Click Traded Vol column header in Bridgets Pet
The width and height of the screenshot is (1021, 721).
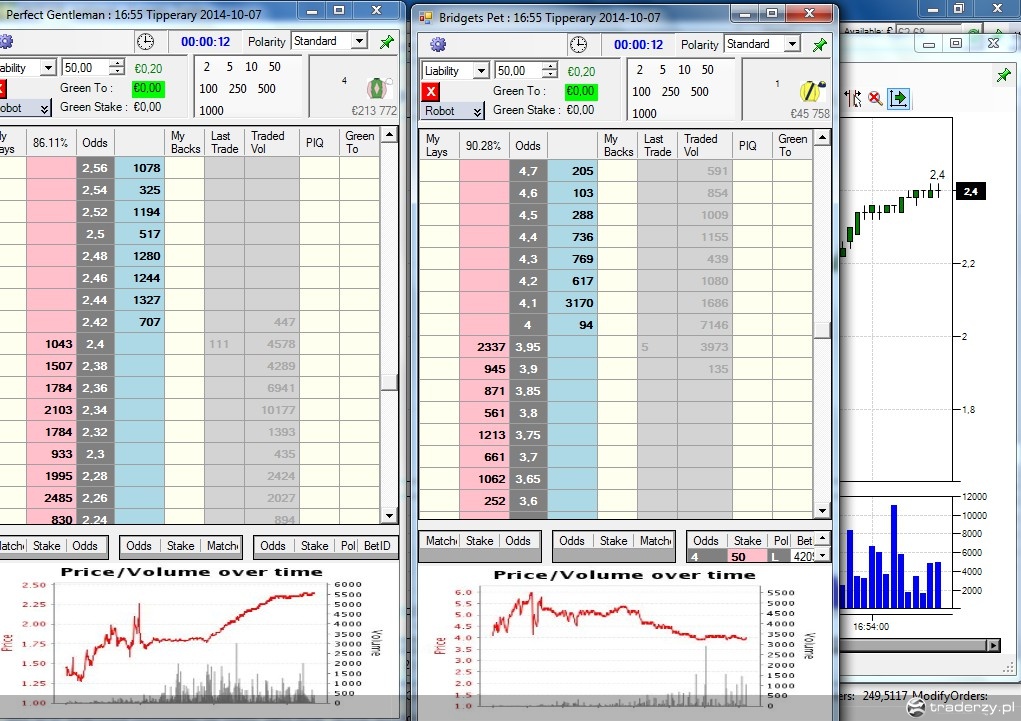[x=704, y=145]
